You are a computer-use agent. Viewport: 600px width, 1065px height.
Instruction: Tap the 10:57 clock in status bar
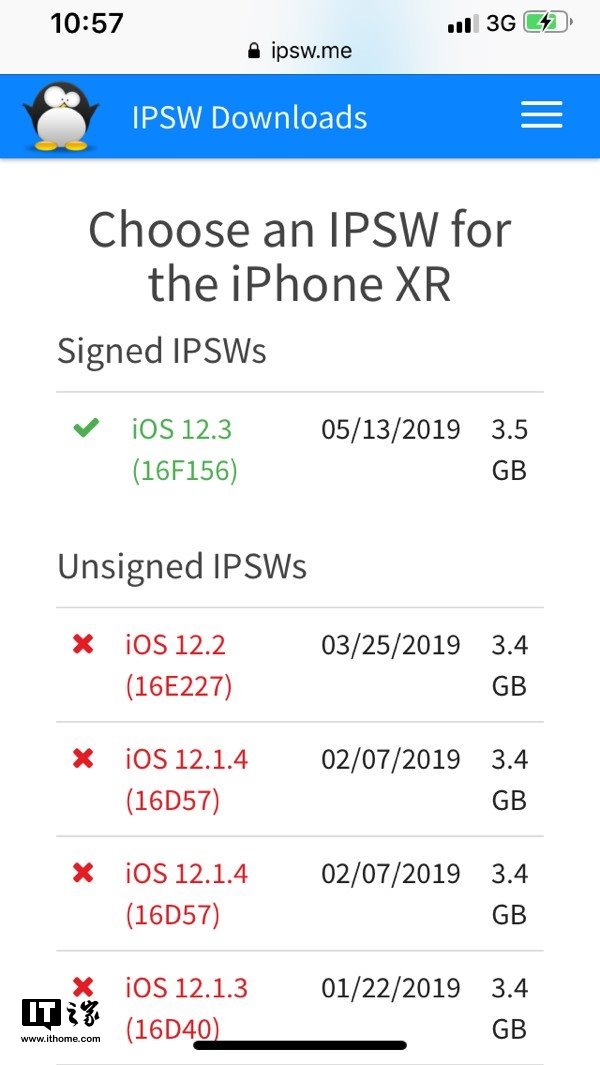pos(87,23)
